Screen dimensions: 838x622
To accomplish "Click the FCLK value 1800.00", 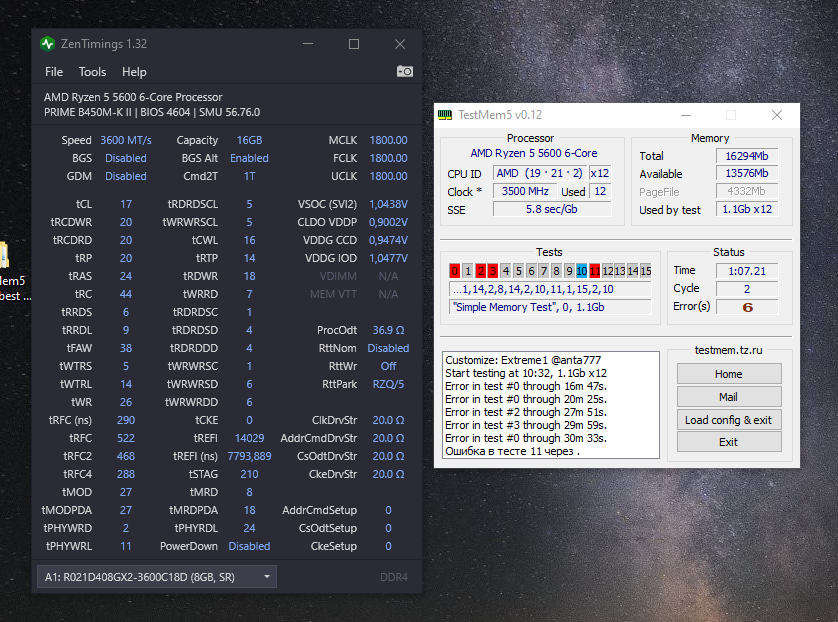I will click(389, 158).
